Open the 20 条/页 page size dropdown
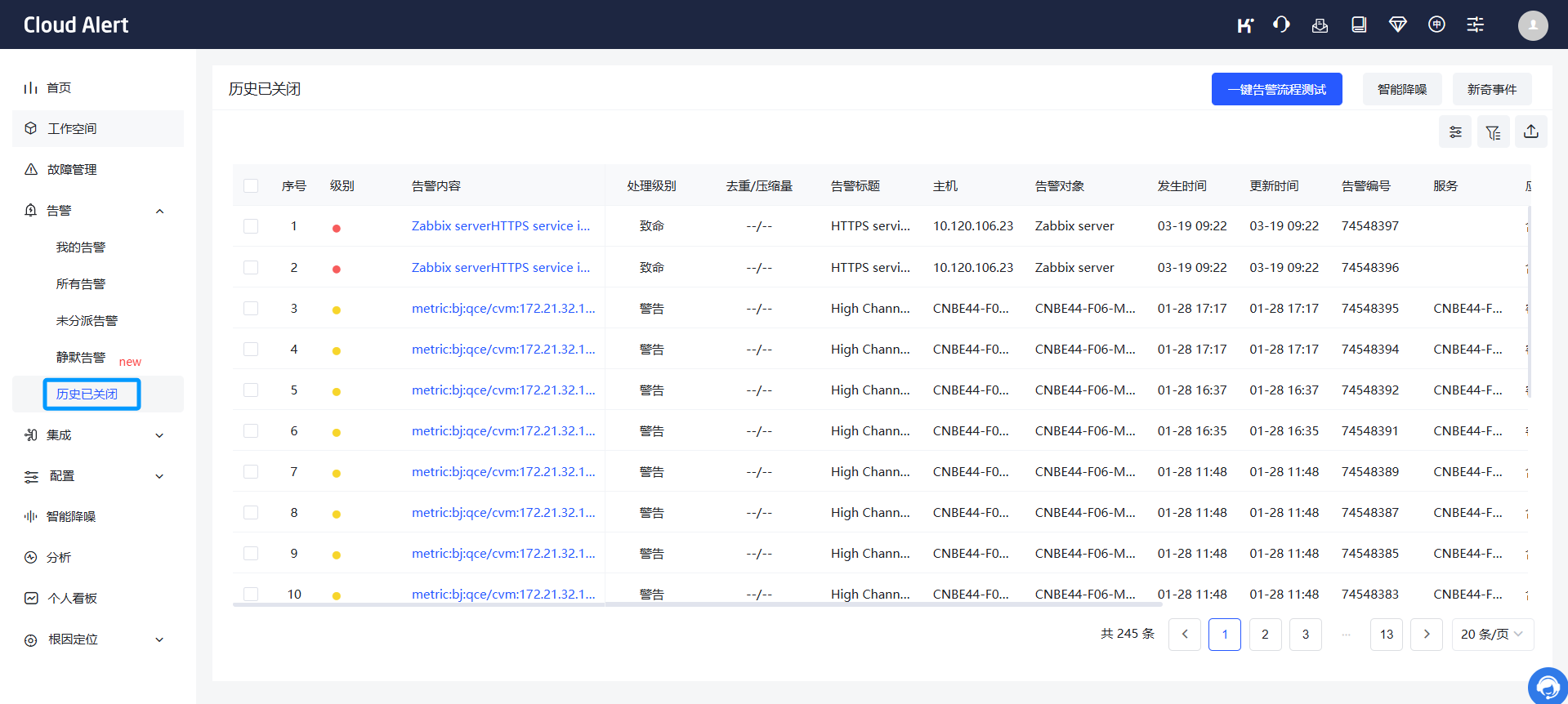 pyautogui.click(x=1492, y=635)
